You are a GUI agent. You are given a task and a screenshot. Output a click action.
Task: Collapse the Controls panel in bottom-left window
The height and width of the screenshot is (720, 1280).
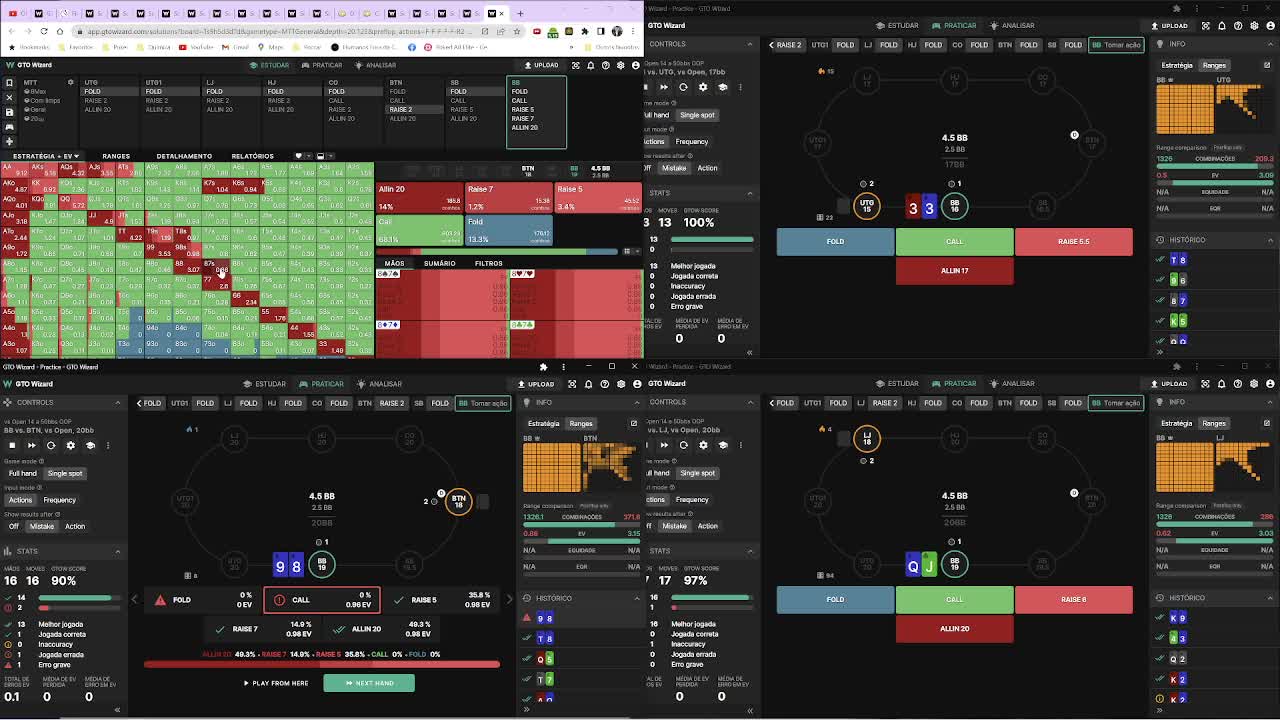click(117, 402)
